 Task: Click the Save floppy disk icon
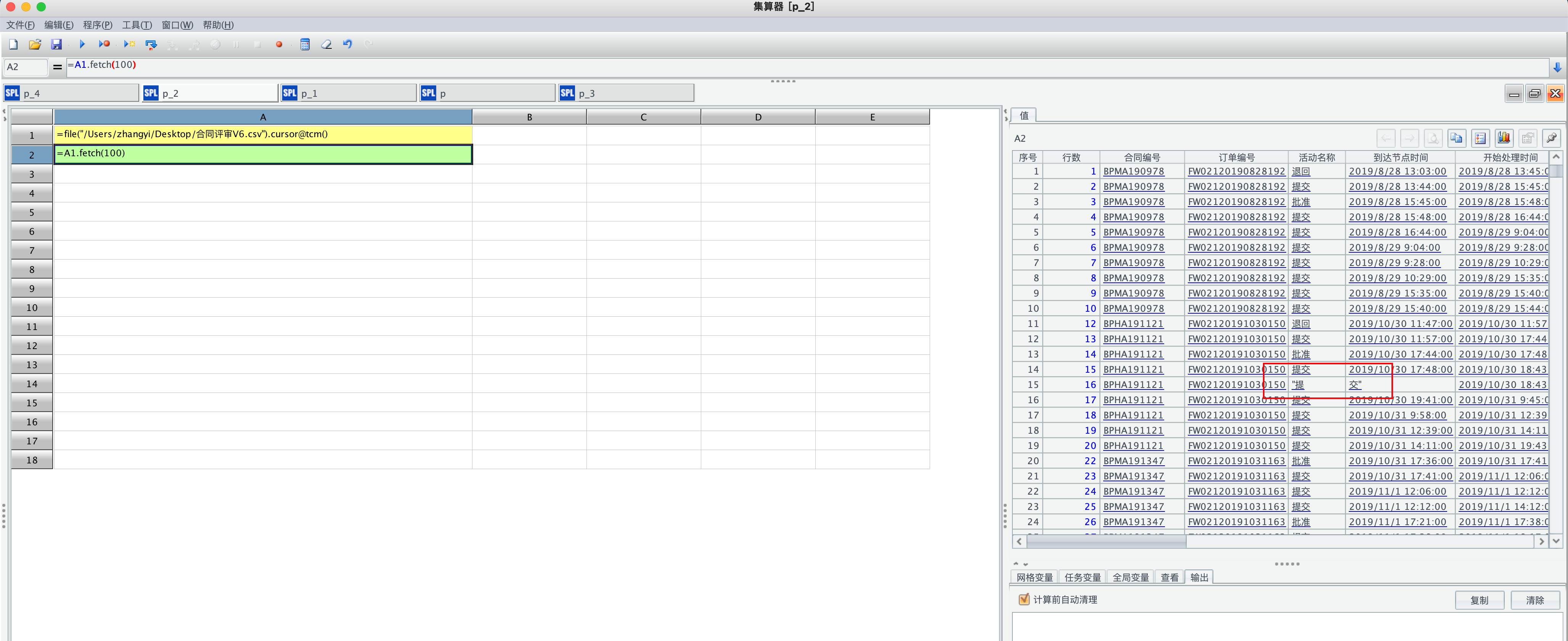[56, 44]
